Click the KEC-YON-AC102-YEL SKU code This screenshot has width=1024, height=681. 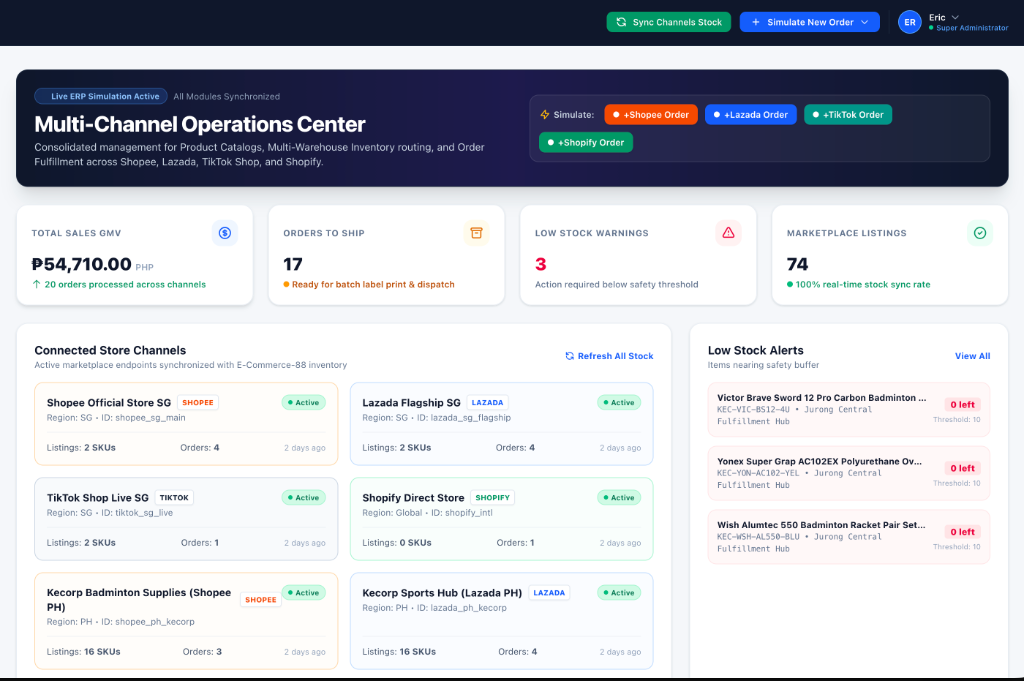[758, 473]
